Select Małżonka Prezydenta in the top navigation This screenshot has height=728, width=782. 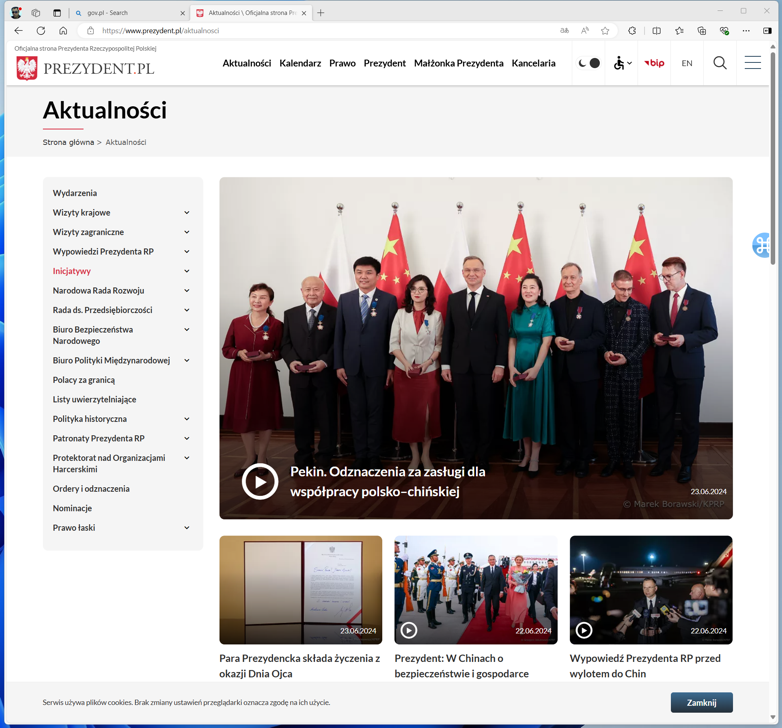click(x=458, y=63)
